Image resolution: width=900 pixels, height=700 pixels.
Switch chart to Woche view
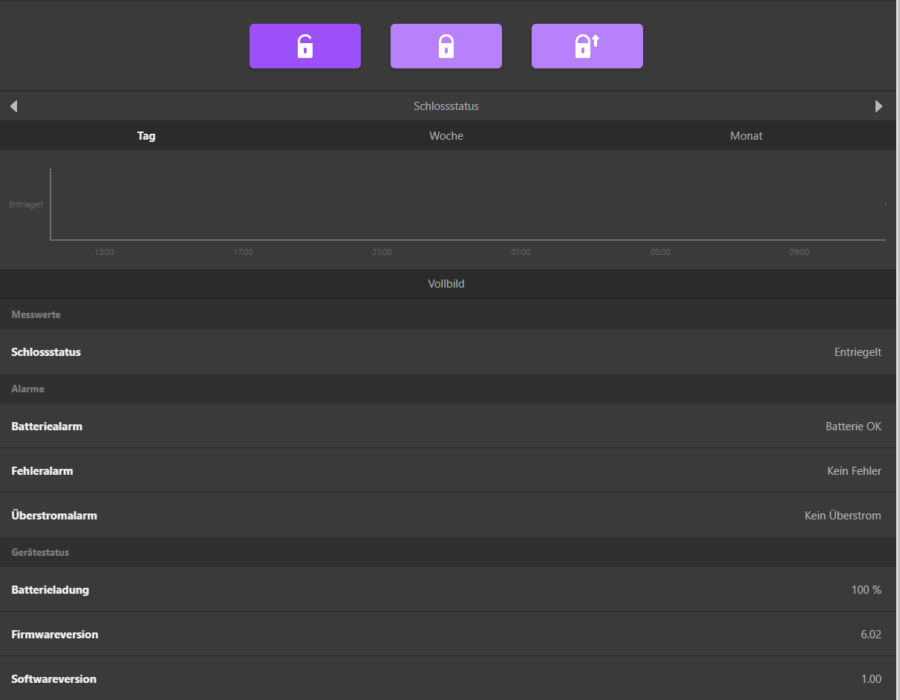coord(446,136)
